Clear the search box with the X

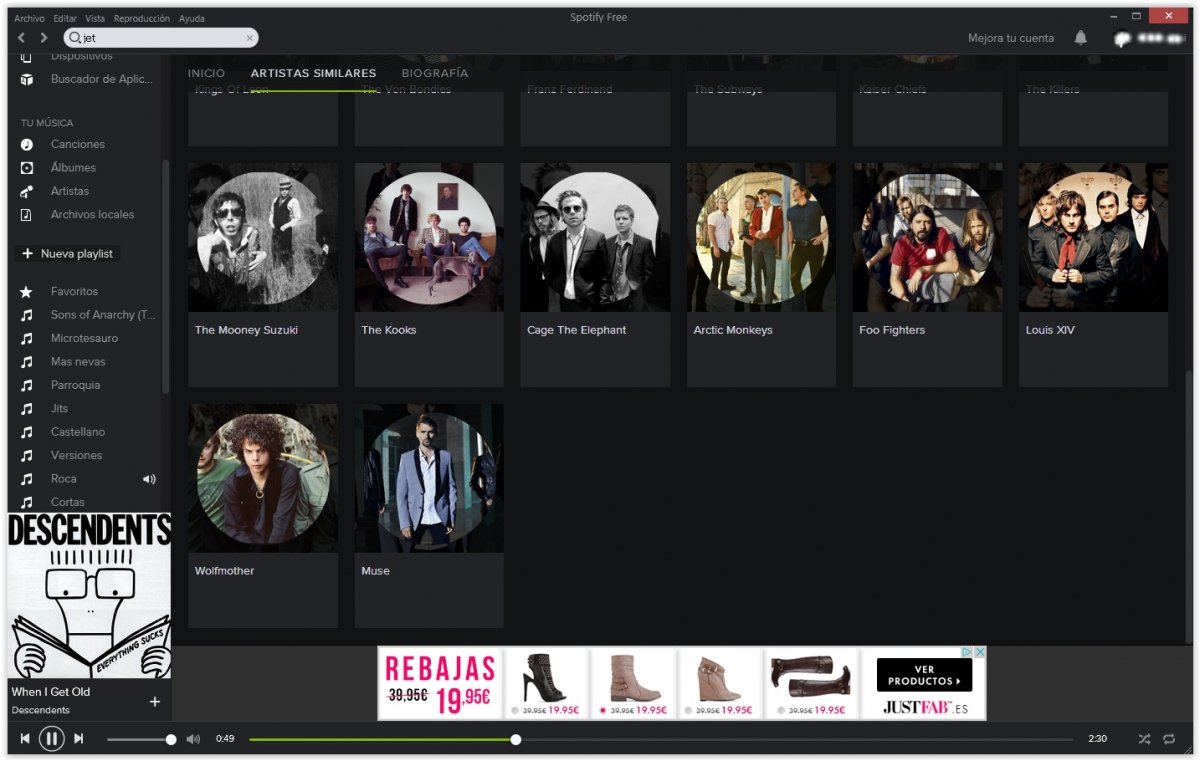tap(249, 38)
